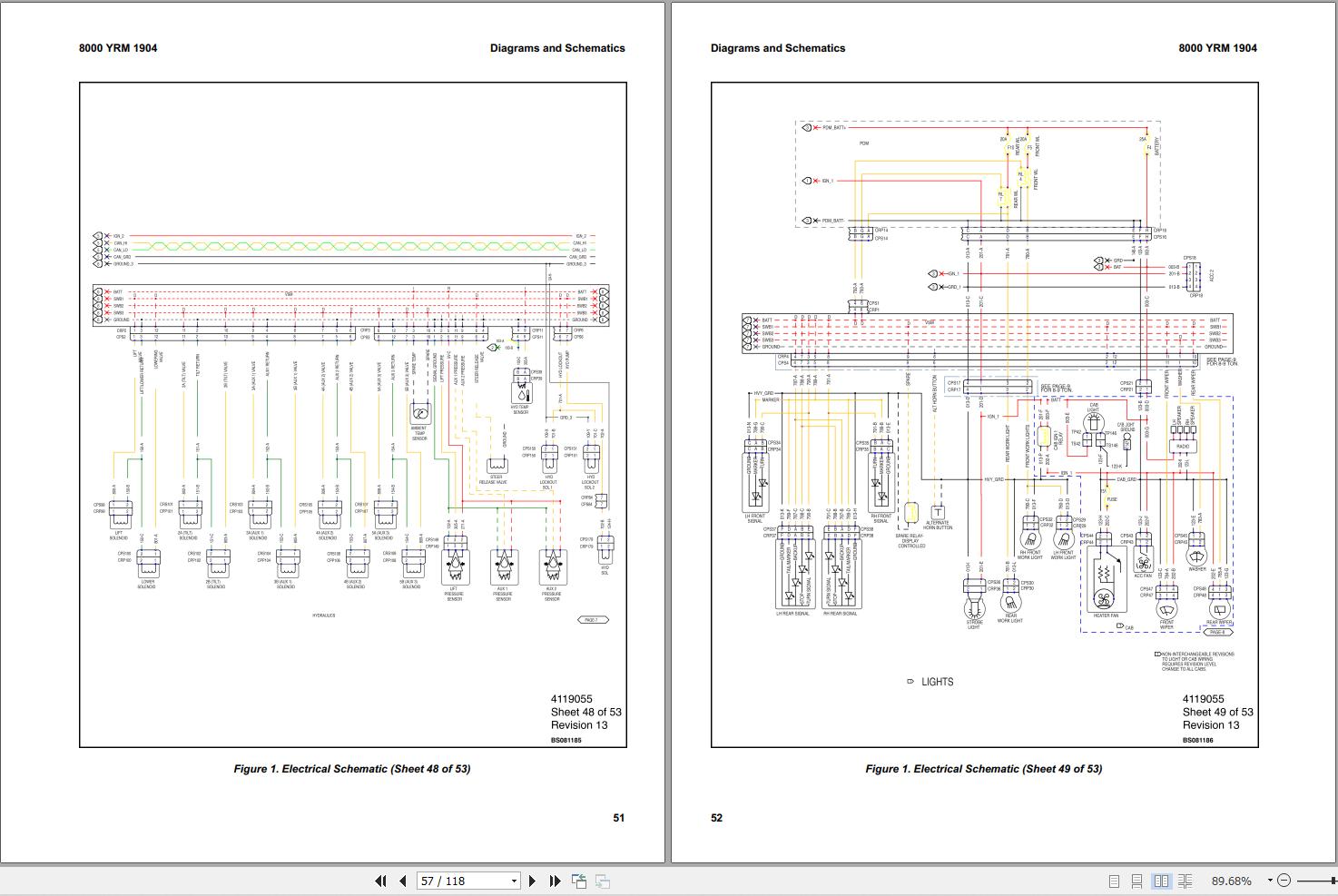This screenshot has width=1338, height=896.
Task: Advance to the next page
Action: (533, 881)
